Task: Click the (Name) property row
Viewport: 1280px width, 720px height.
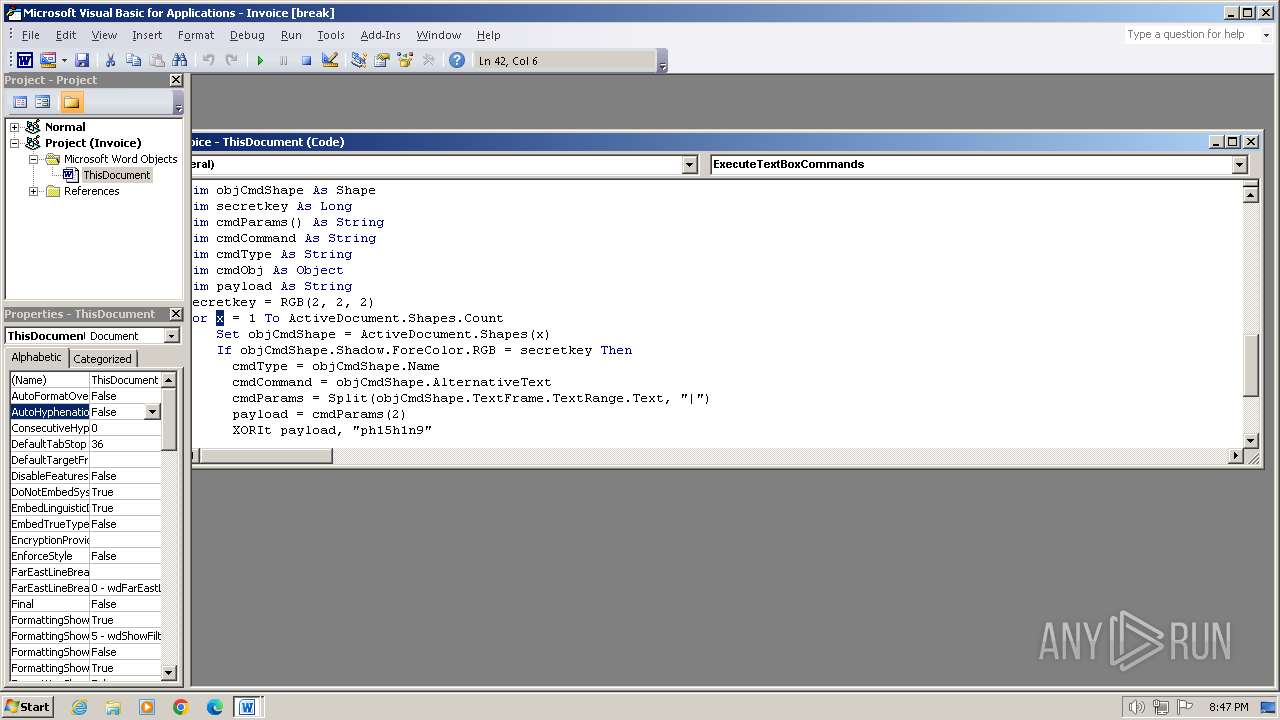Action: coord(85,380)
